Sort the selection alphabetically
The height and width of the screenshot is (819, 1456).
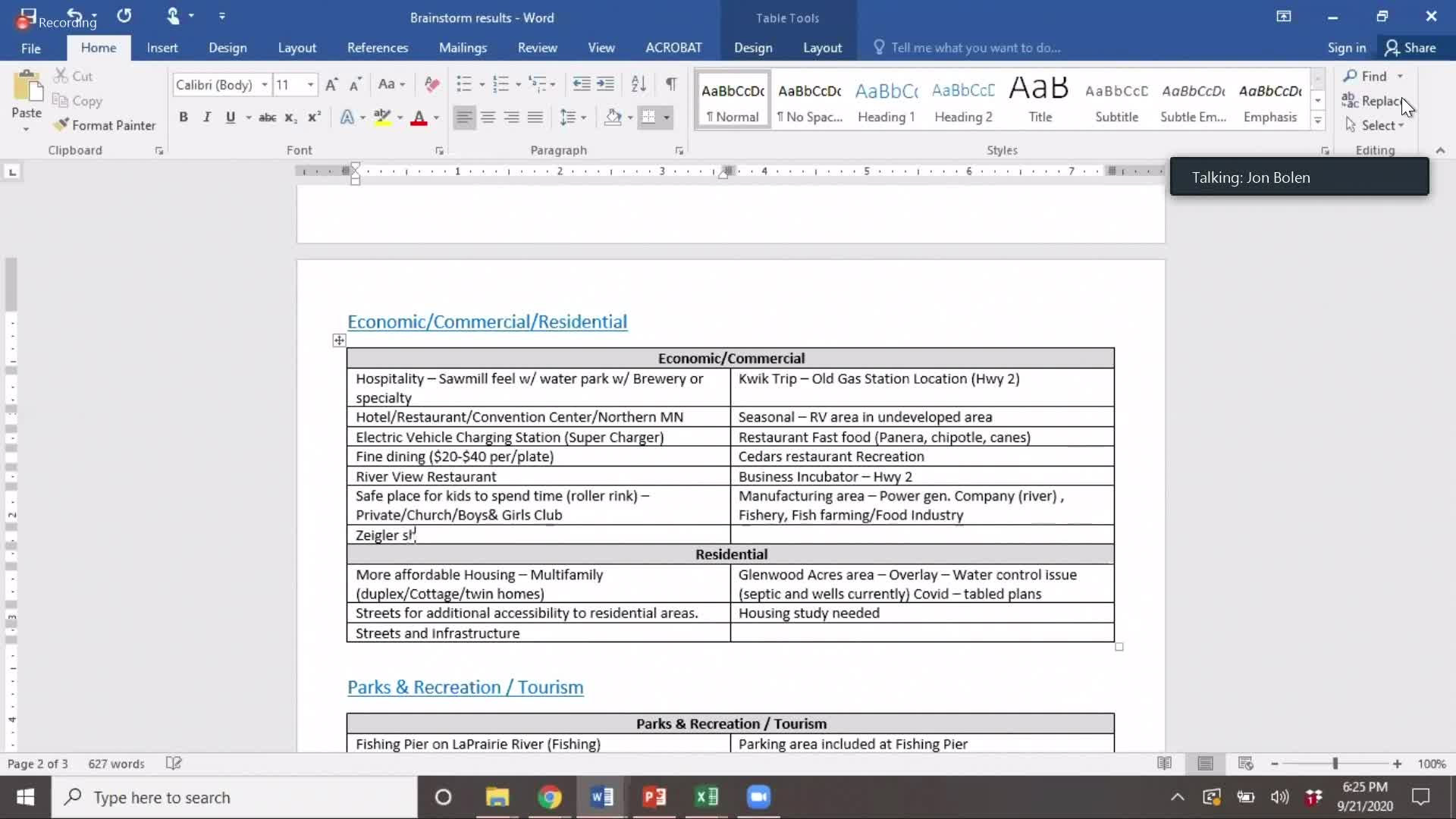coord(639,84)
